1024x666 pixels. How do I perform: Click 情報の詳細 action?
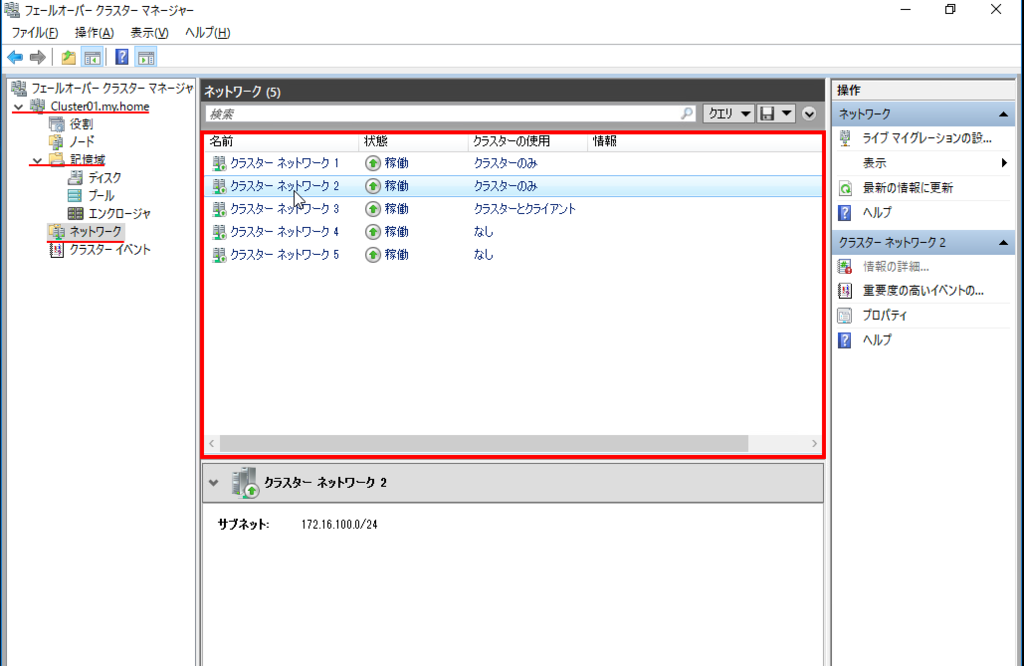895,266
